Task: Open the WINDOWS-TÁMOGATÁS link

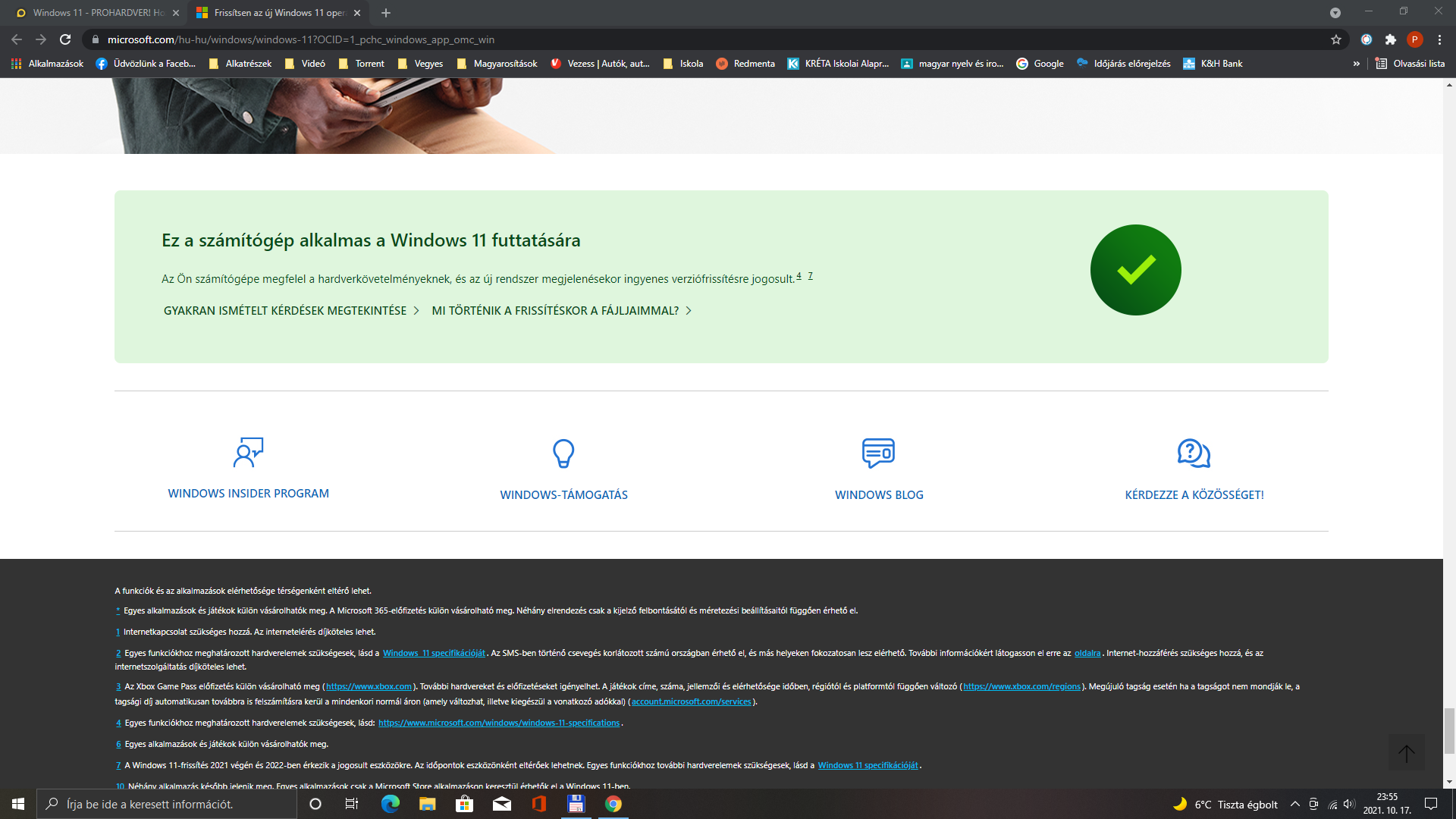Action: click(x=563, y=495)
